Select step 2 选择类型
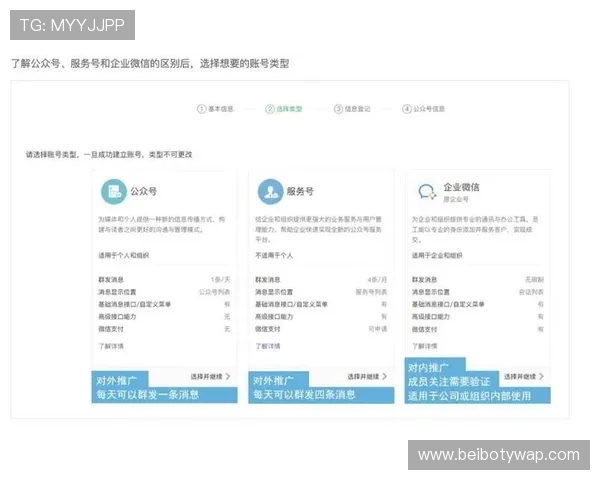 [284, 109]
